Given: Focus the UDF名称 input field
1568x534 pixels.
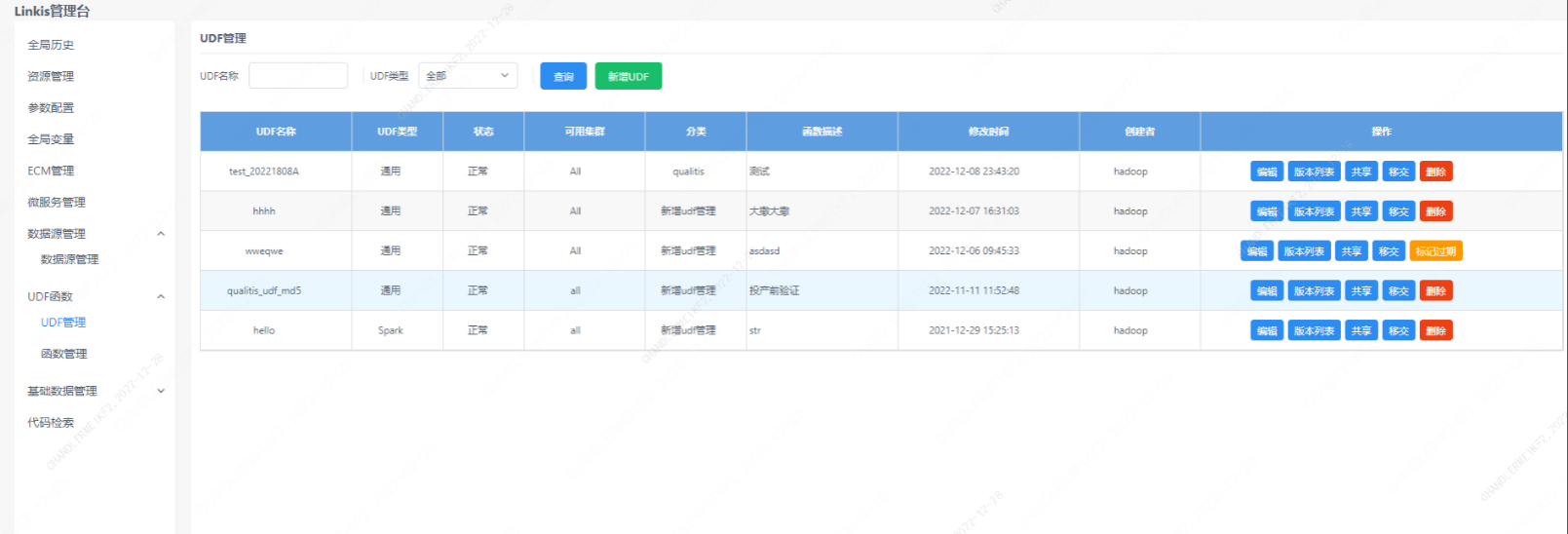Looking at the screenshot, I should [298, 76].
